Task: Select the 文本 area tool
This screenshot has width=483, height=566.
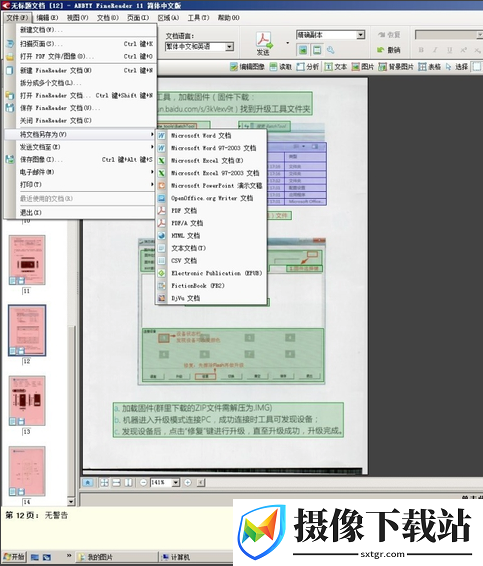Action: pyautogui.click(x=336, y=67)
